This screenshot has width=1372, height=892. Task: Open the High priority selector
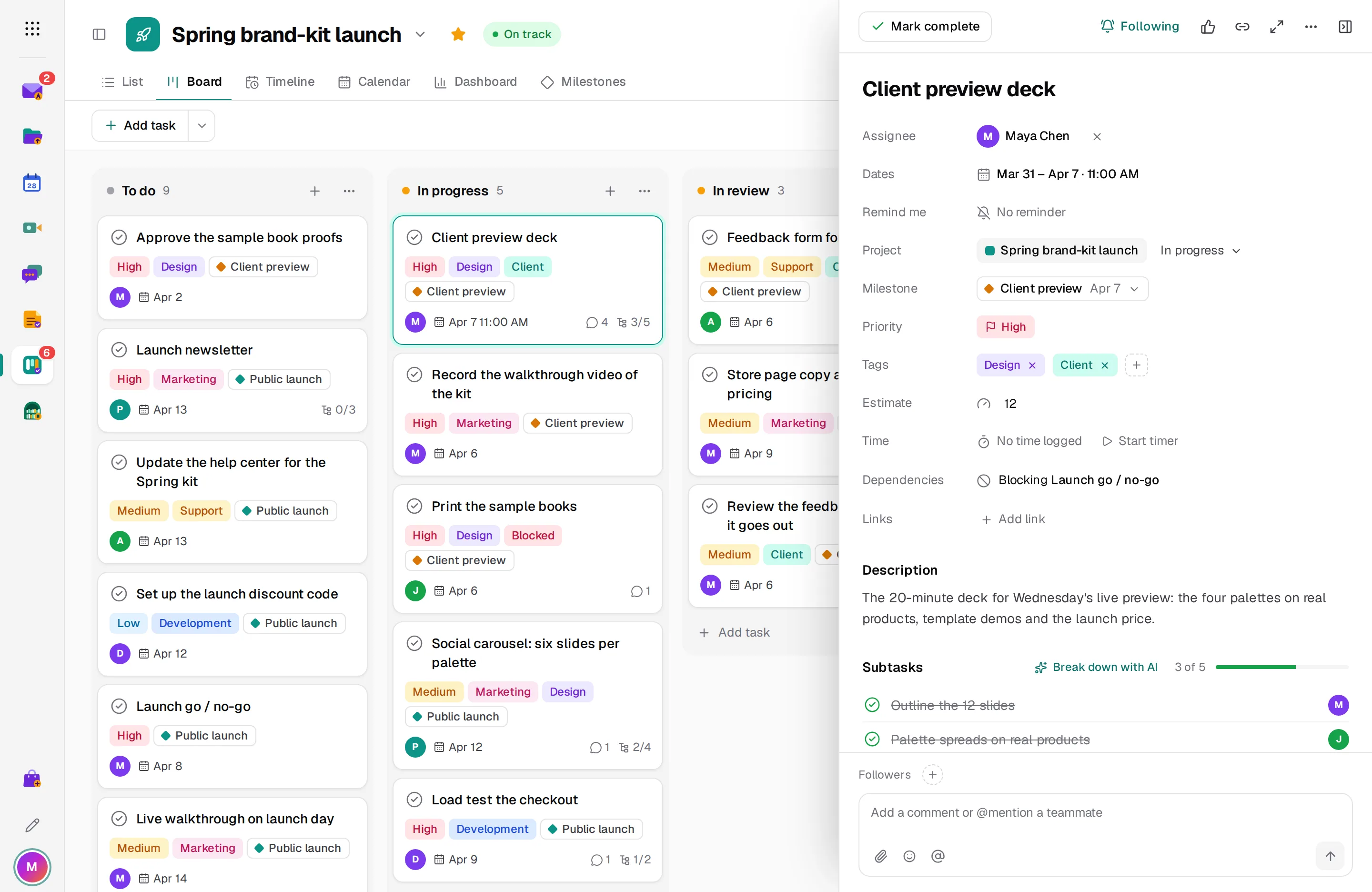point(1005,327)
